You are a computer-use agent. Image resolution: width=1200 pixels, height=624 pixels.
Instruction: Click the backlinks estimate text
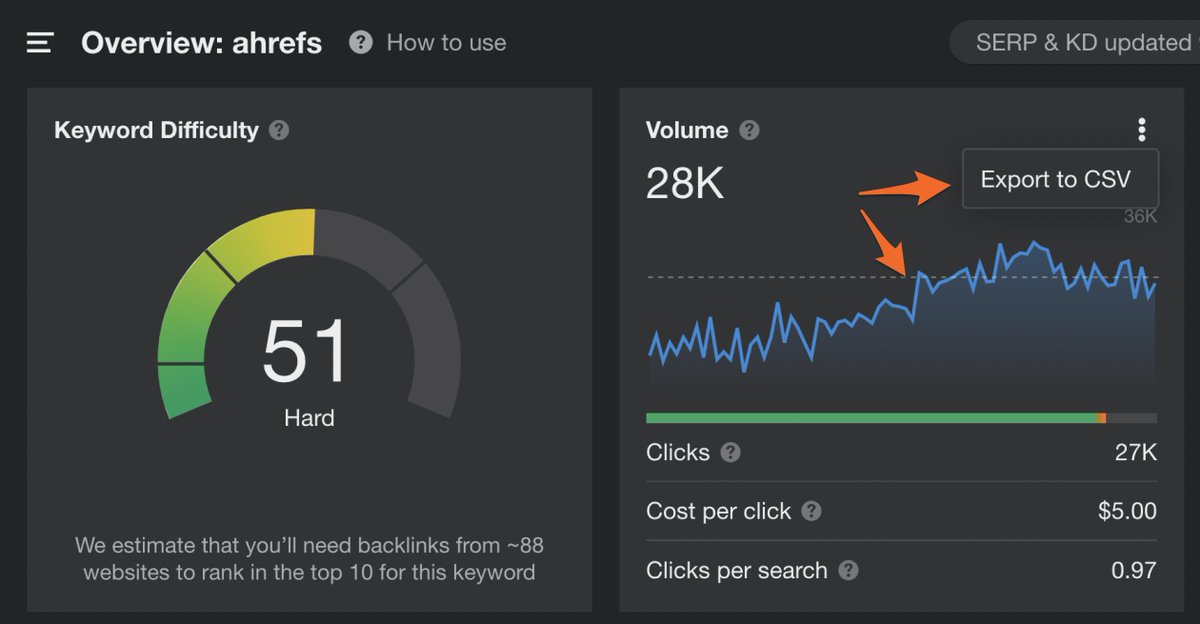[309, 559]
